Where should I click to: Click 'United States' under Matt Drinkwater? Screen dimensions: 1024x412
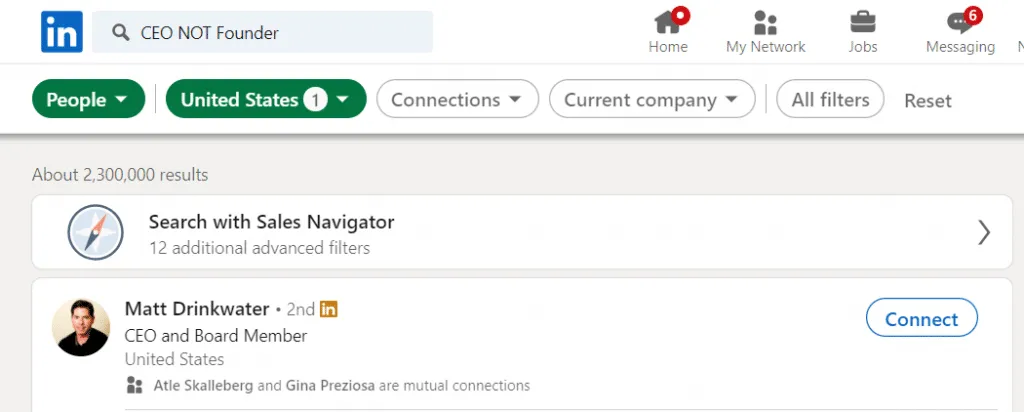click(x=174, y=360)
